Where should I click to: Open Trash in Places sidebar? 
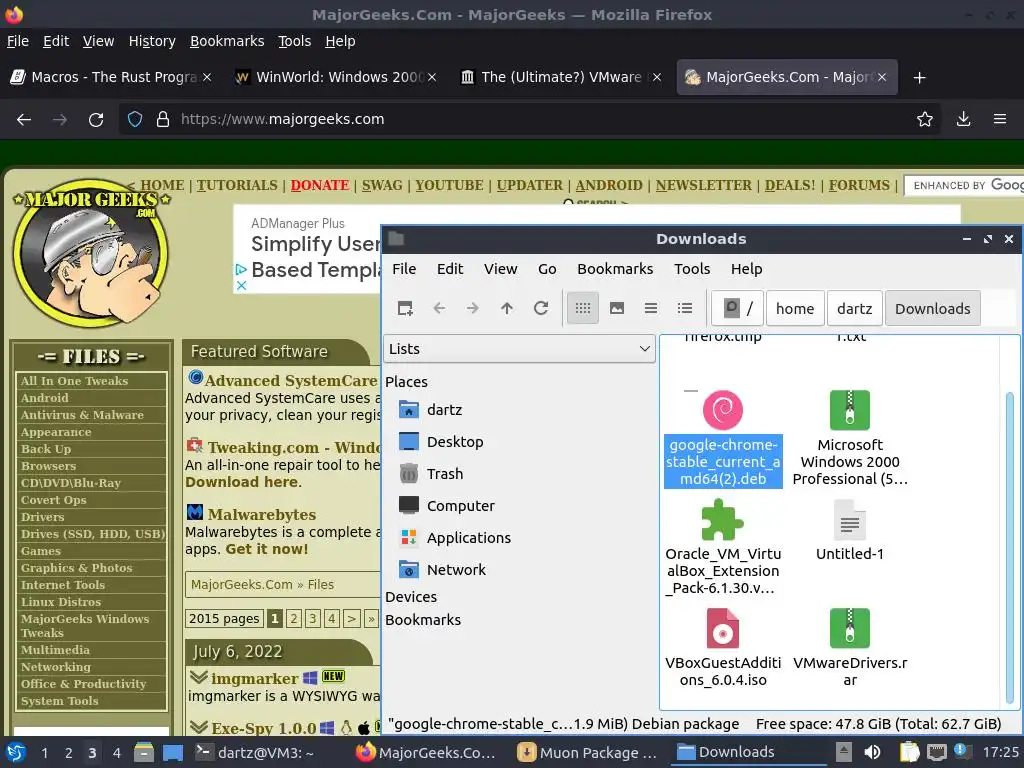(445, 473)
